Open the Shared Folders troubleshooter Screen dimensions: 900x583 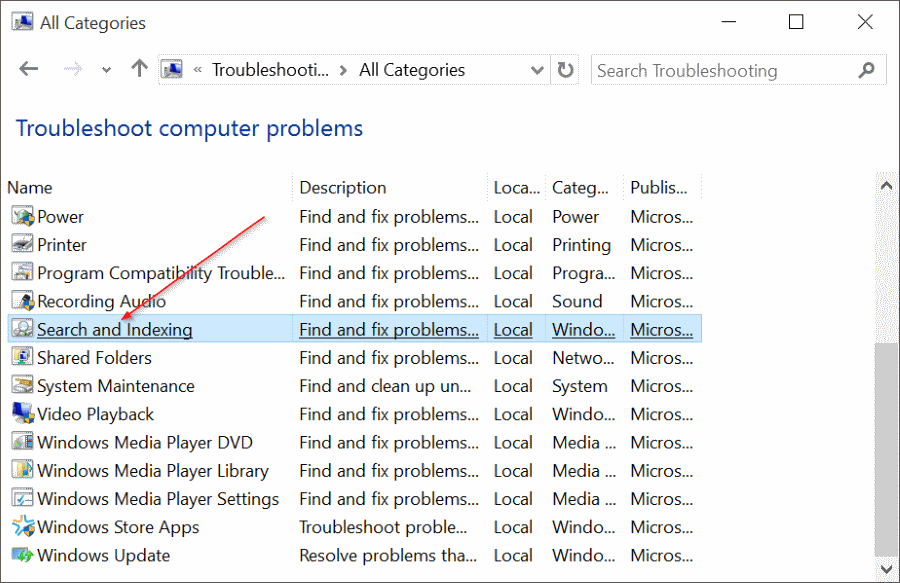[95, 357]
